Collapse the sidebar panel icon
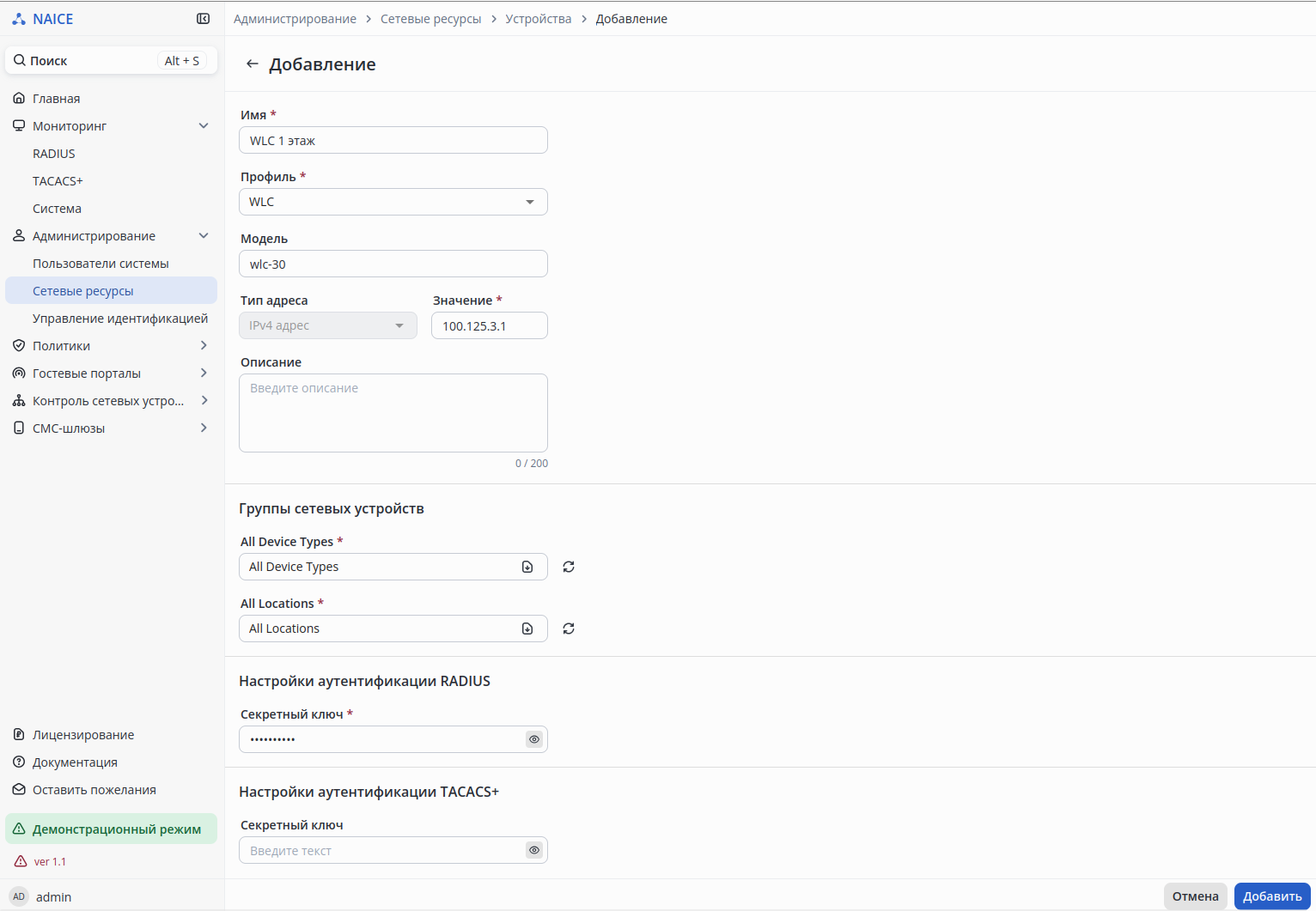 (x=203, y=19)
